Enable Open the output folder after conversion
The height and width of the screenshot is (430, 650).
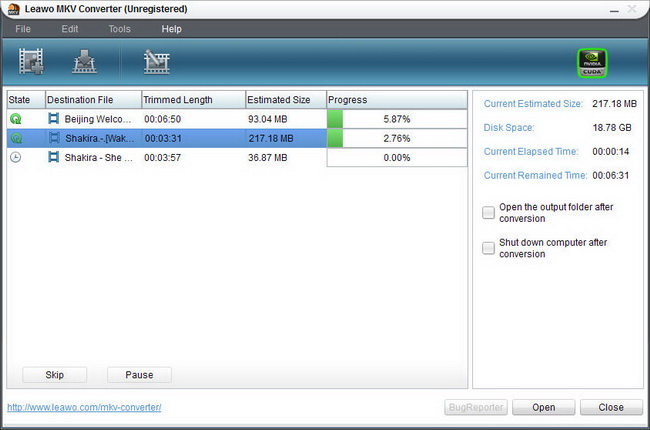488,212
